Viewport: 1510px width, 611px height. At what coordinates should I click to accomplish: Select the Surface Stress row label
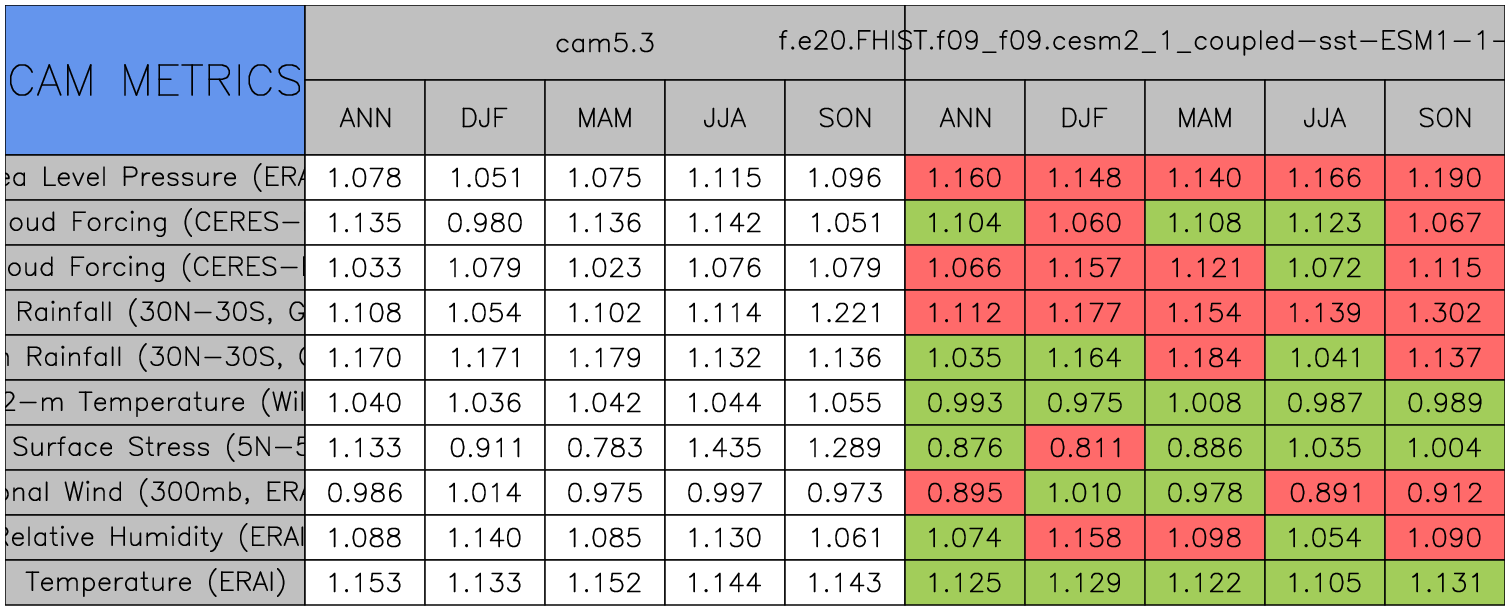(x=155, y=448)
